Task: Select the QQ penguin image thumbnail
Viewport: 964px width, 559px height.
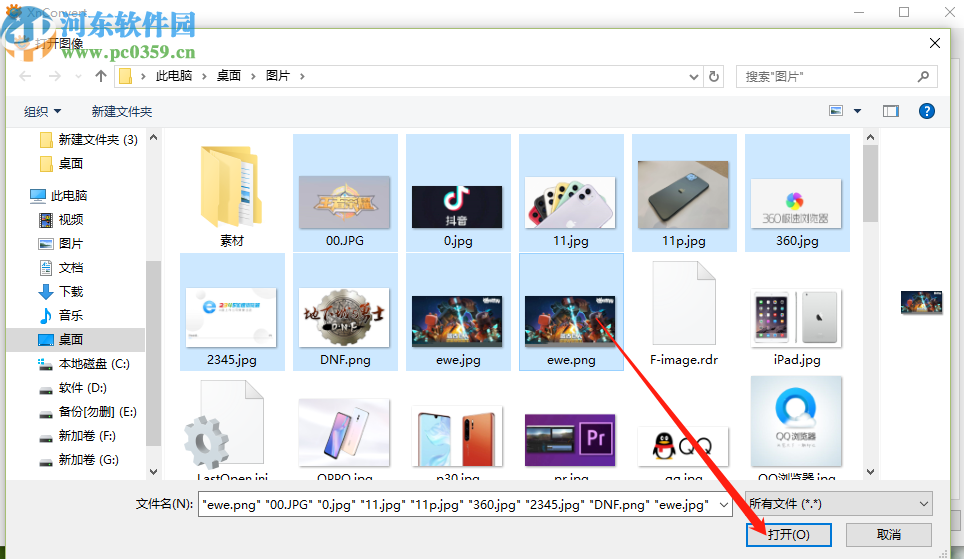Action: click(x=683, y=446)
